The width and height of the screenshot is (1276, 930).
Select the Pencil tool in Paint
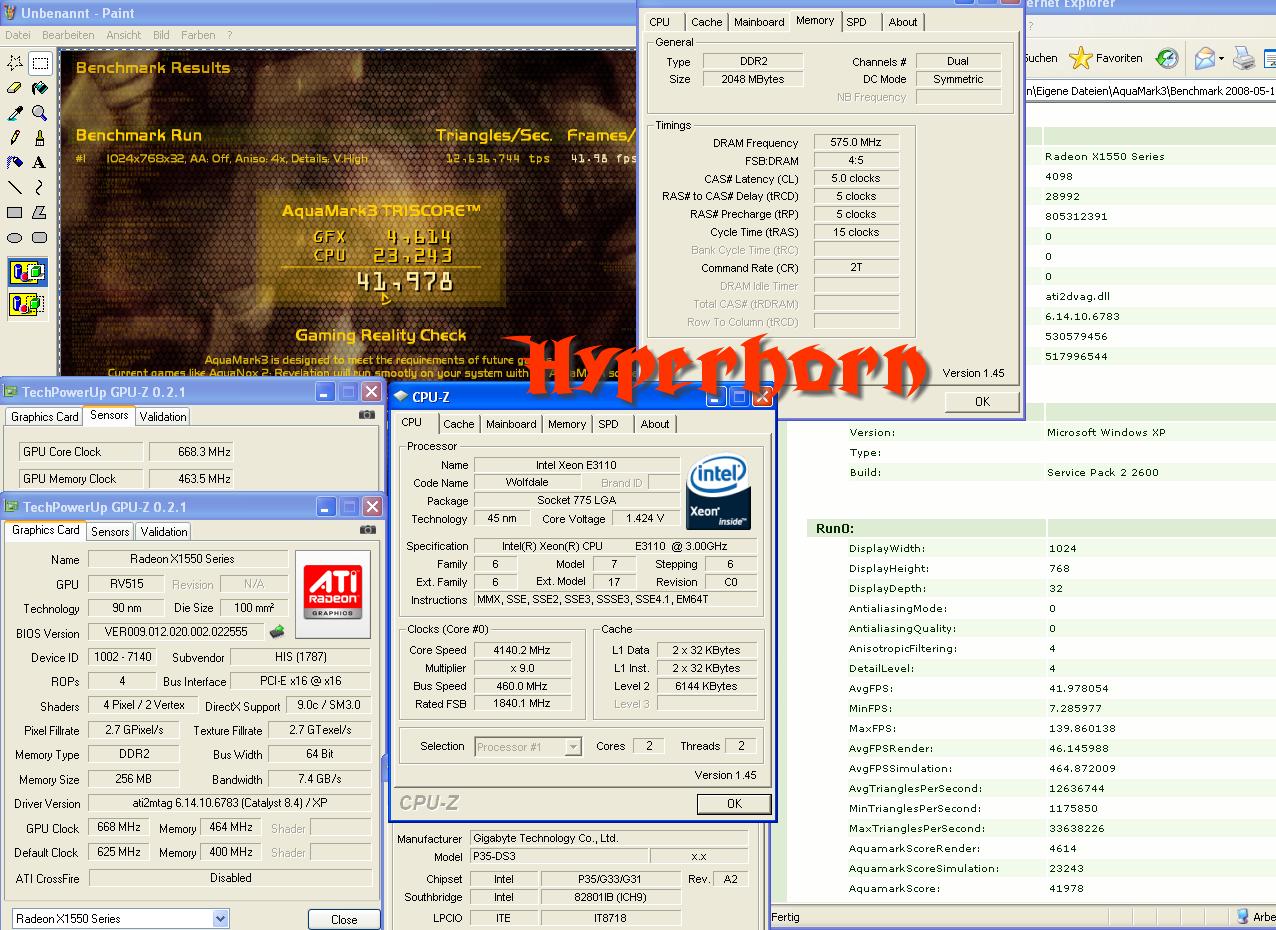pos(15,138)
